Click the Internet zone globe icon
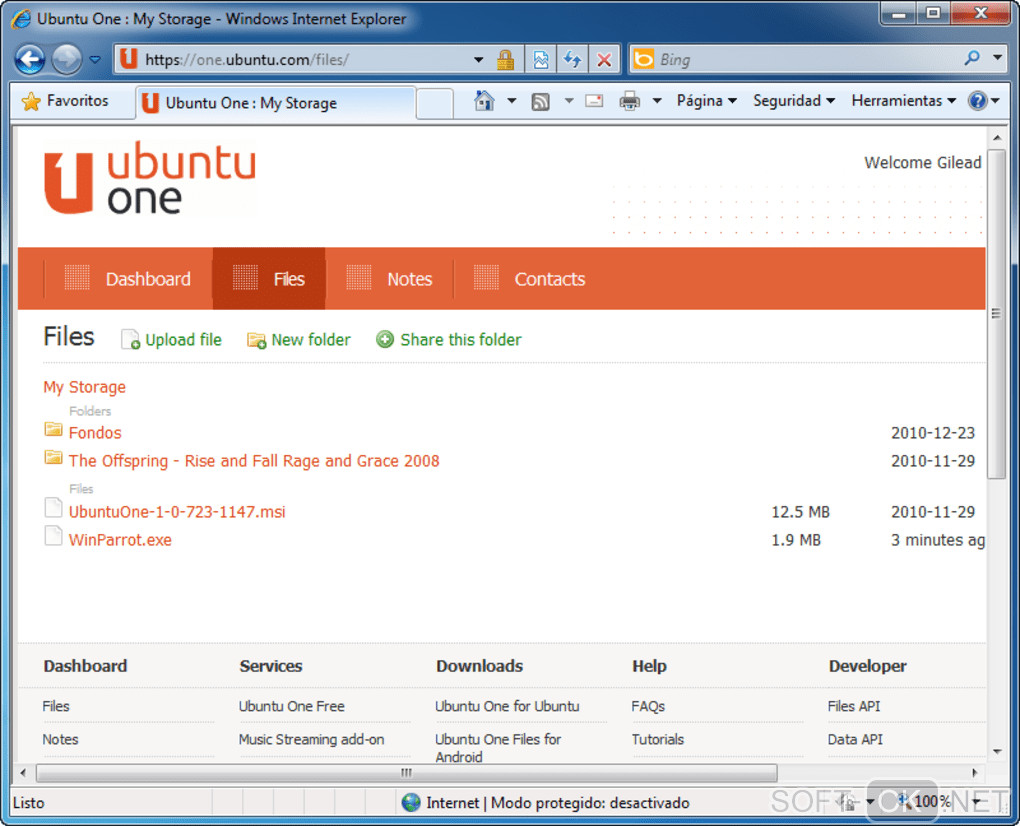The height and width of the screenshot is (826, 1020). click(410, 803)
